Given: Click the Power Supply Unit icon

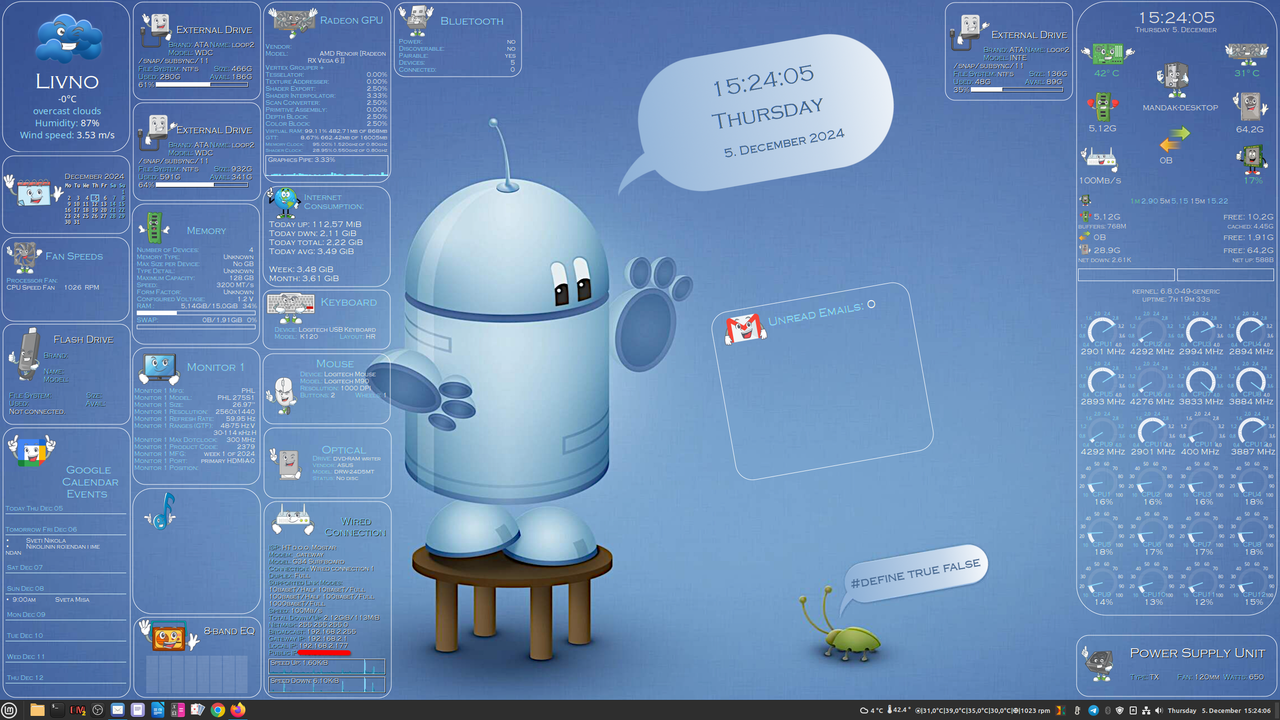Looking at the screenshot, I should tap(1098, 662).
